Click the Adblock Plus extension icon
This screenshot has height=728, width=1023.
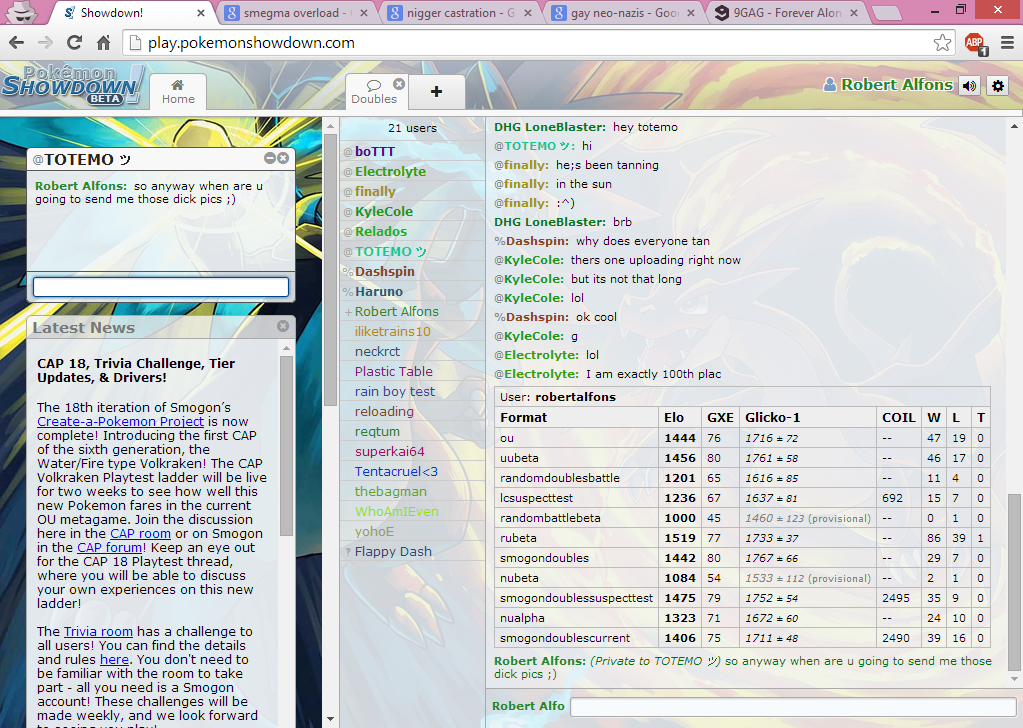click(974, 43)
